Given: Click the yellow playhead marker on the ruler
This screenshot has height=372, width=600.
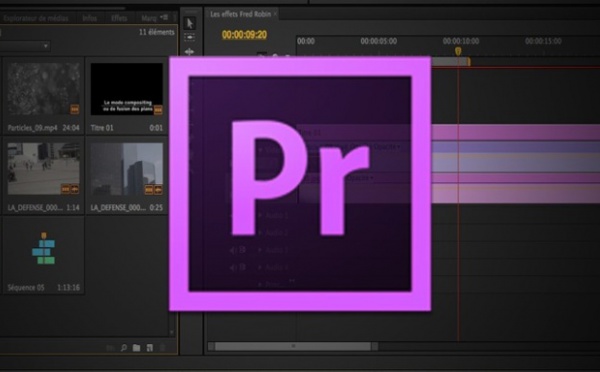Looking at the screenshot, I should point(458,51).
